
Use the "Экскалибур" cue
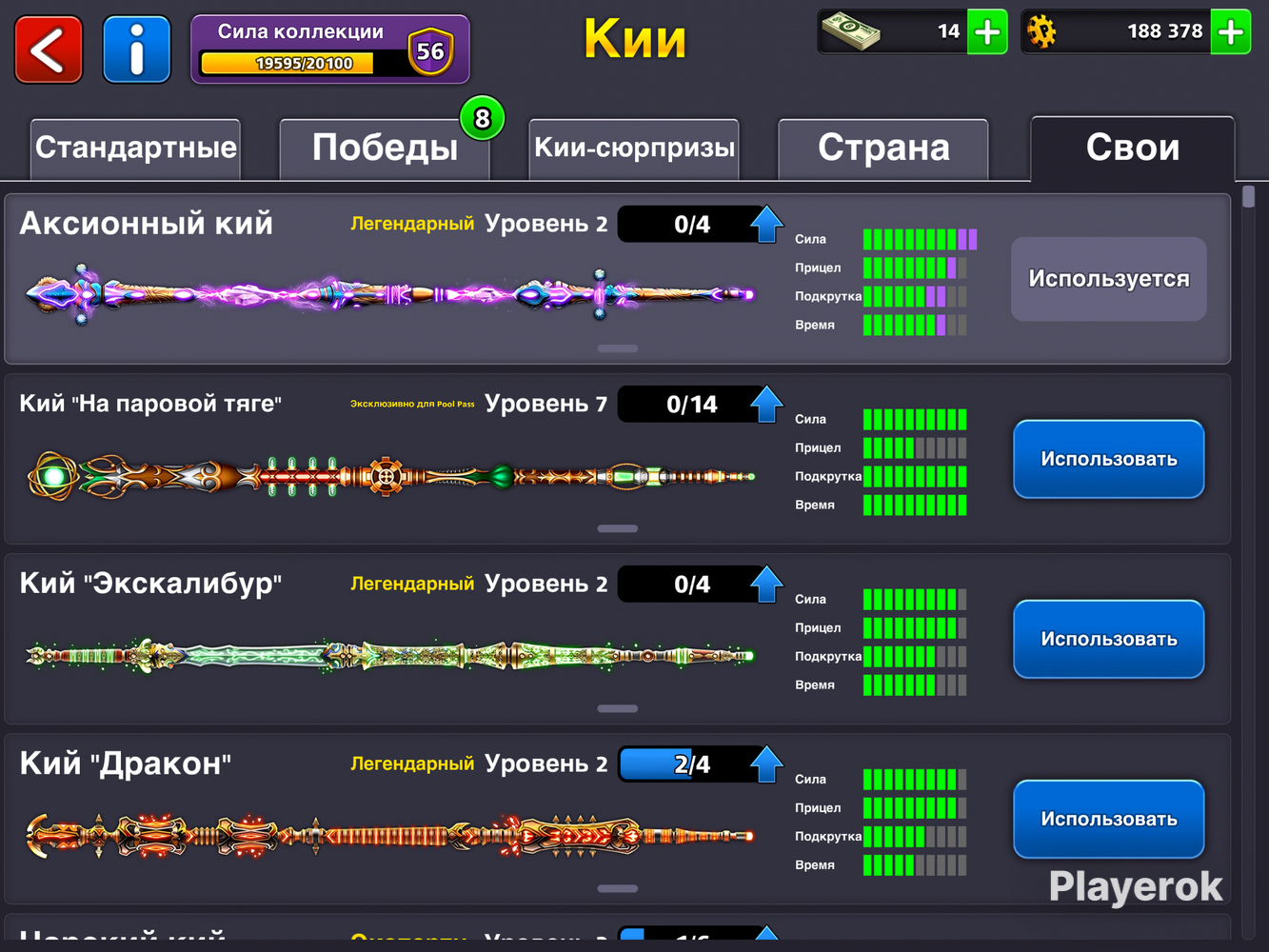(1109, 639)
